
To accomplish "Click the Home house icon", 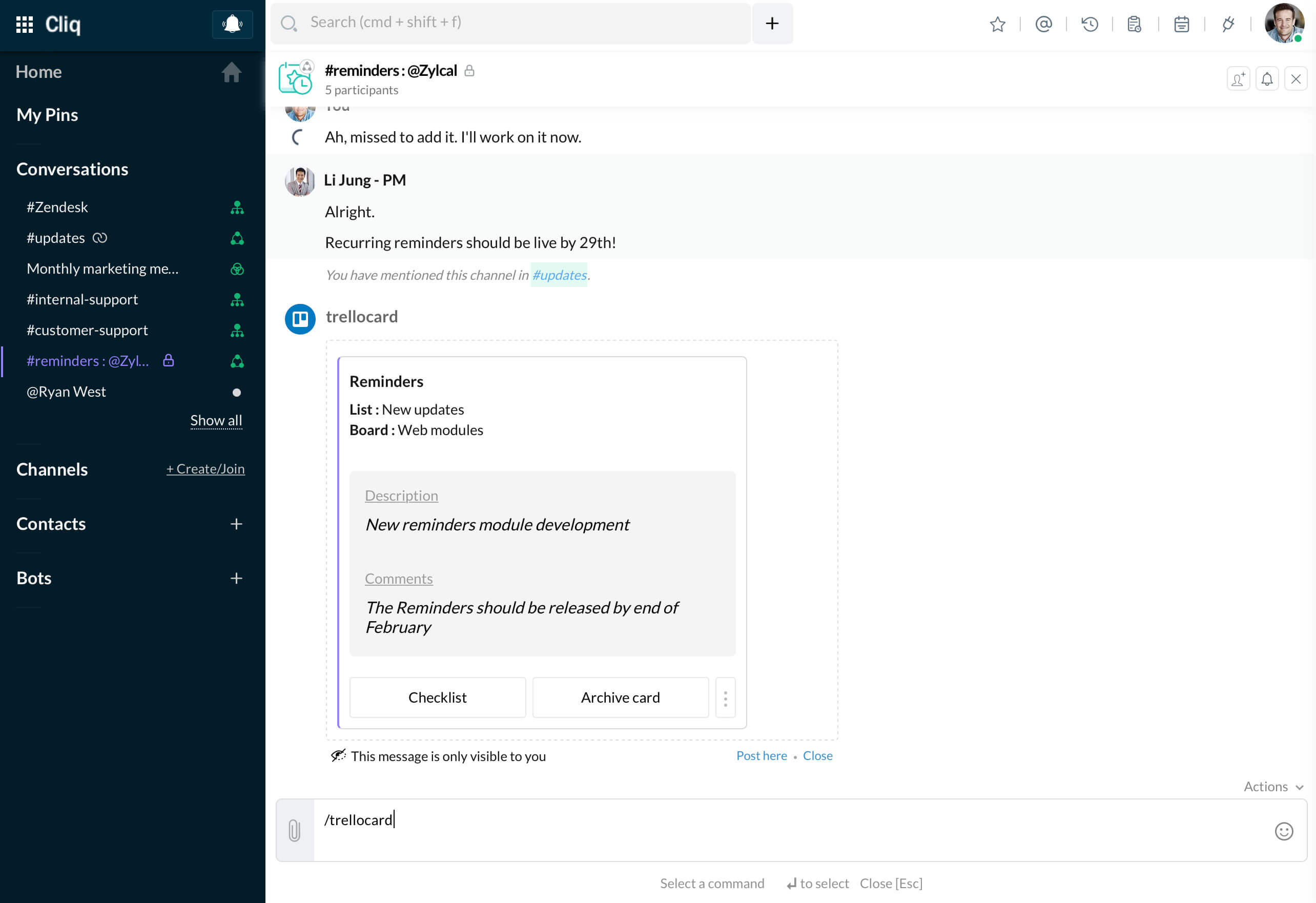I will 232,72.
